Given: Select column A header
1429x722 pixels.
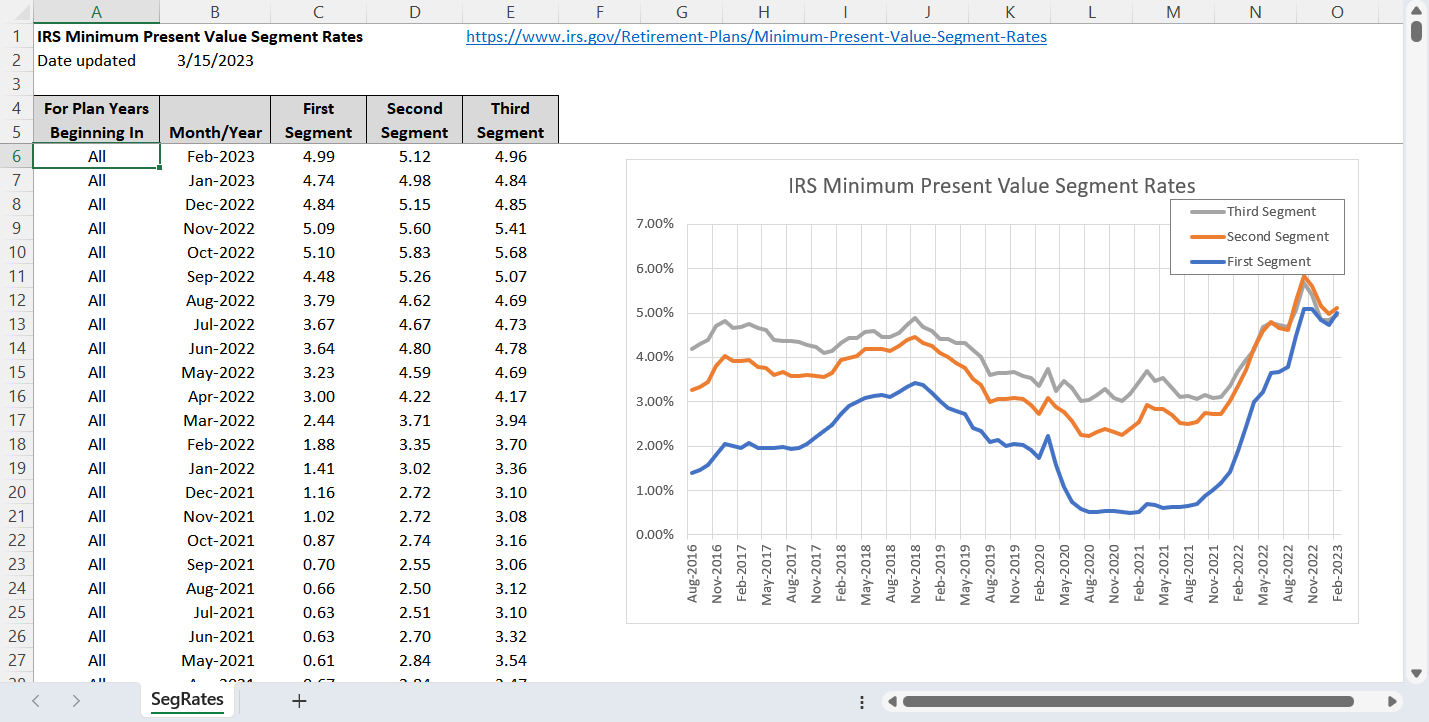Looking at the screenshot, I should pos(96,12).
